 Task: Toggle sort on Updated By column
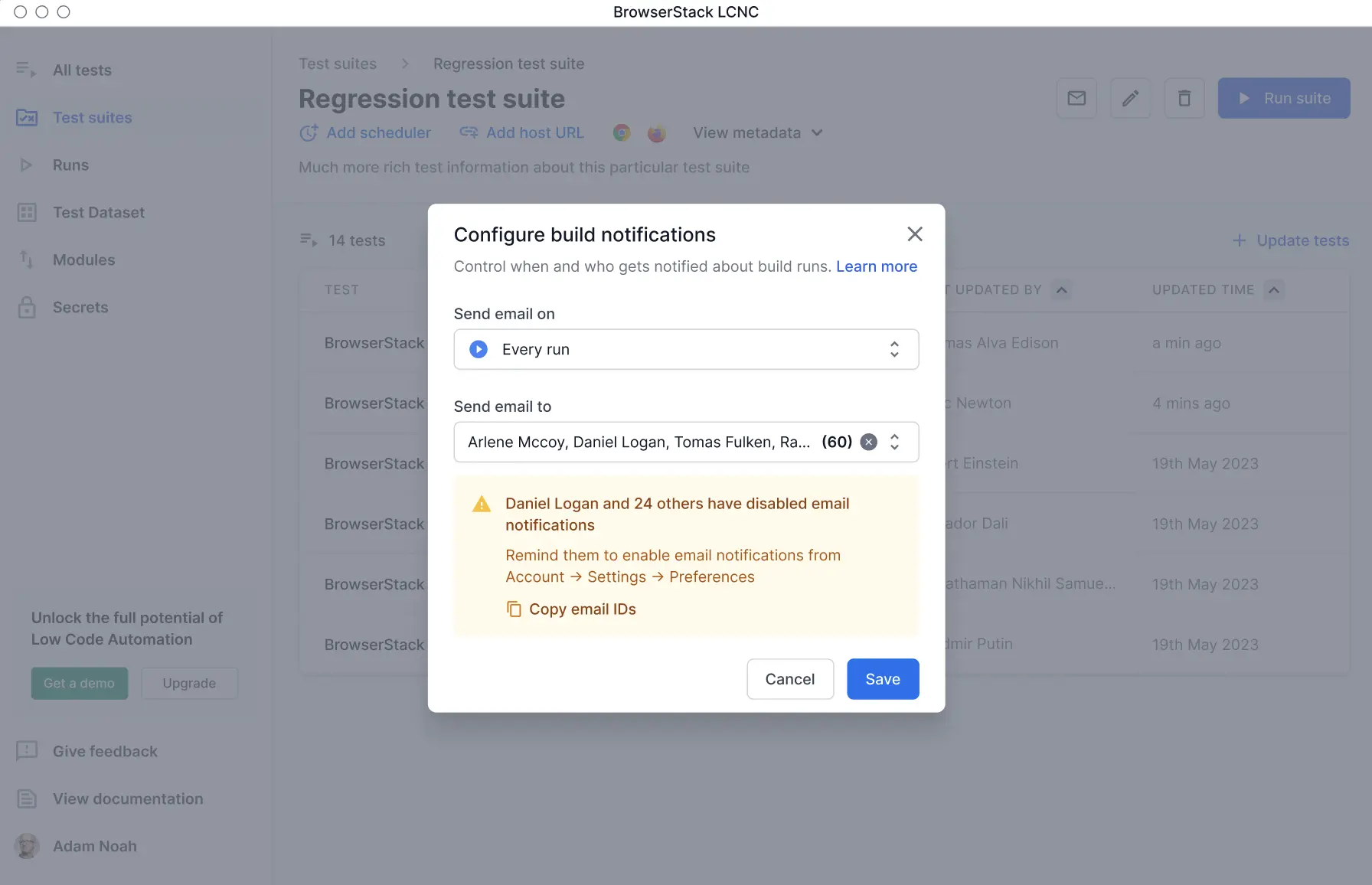coord(1061,290)
